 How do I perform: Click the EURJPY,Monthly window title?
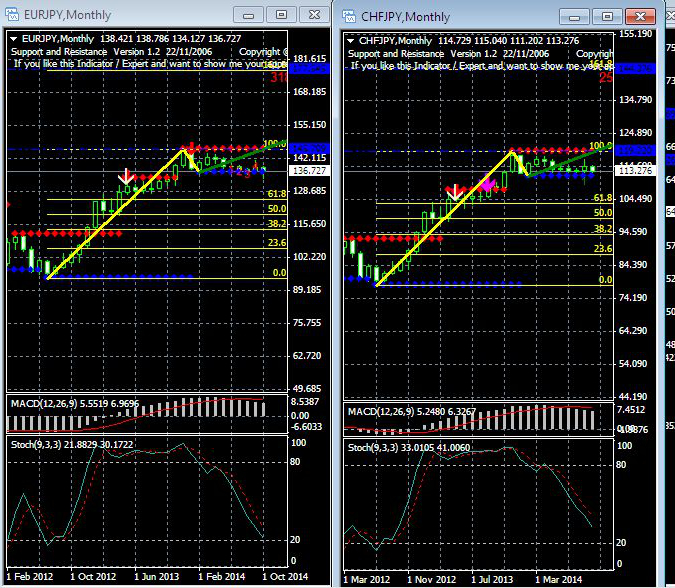pyautogui.click(x=68, y=15)
